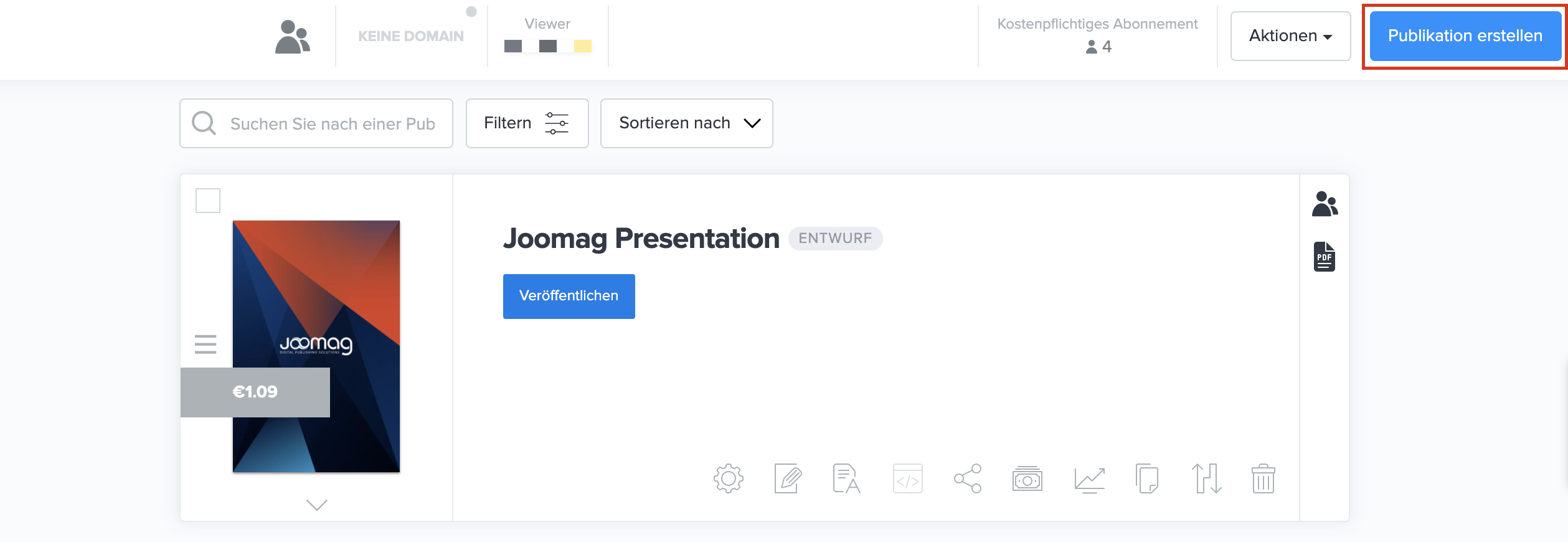Select the Joomag Presentation checkbox
This screenshot has height=542, width=1568.
pyautogui.click(x=208, y=201)
